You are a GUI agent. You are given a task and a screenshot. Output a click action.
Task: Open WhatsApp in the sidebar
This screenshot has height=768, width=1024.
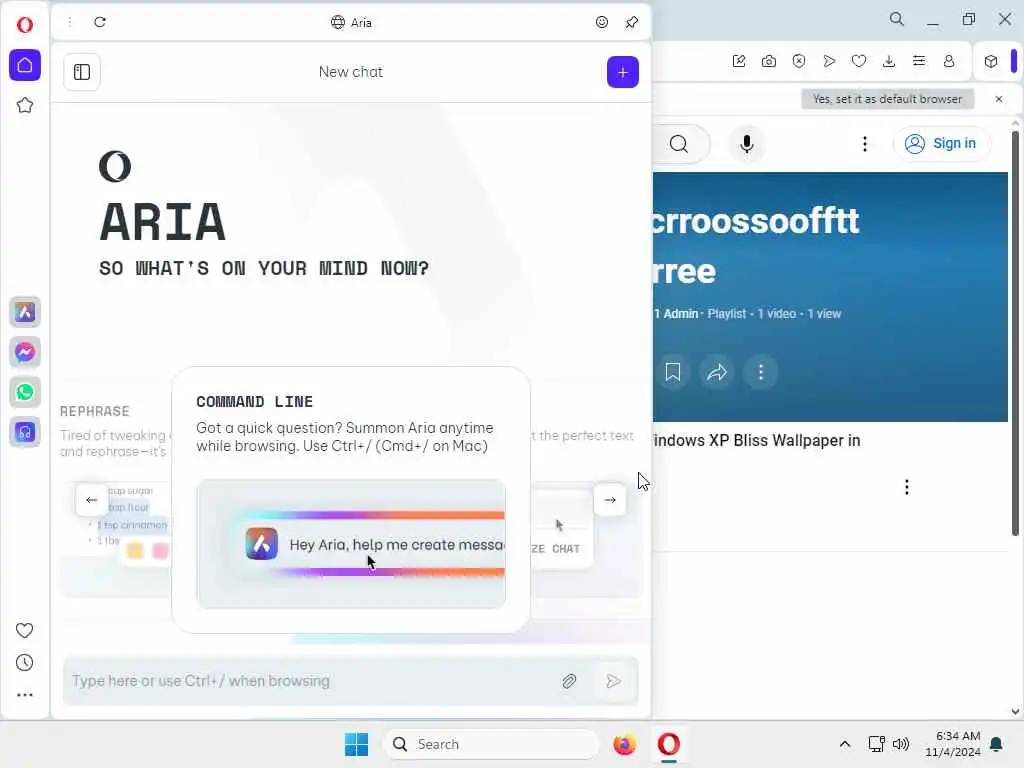pos(25,392)
